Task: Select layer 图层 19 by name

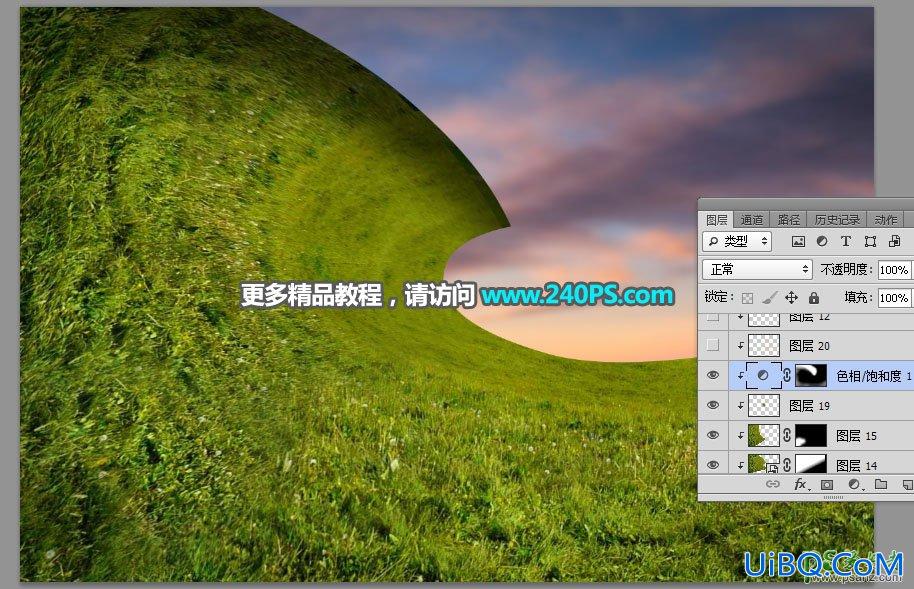Action: 809,406
